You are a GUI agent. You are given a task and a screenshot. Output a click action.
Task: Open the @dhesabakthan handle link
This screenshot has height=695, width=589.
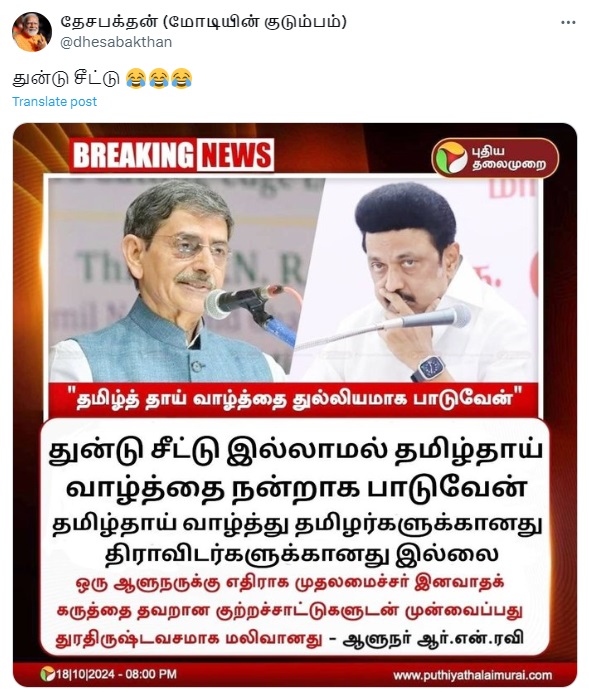[x=116, y=42]
